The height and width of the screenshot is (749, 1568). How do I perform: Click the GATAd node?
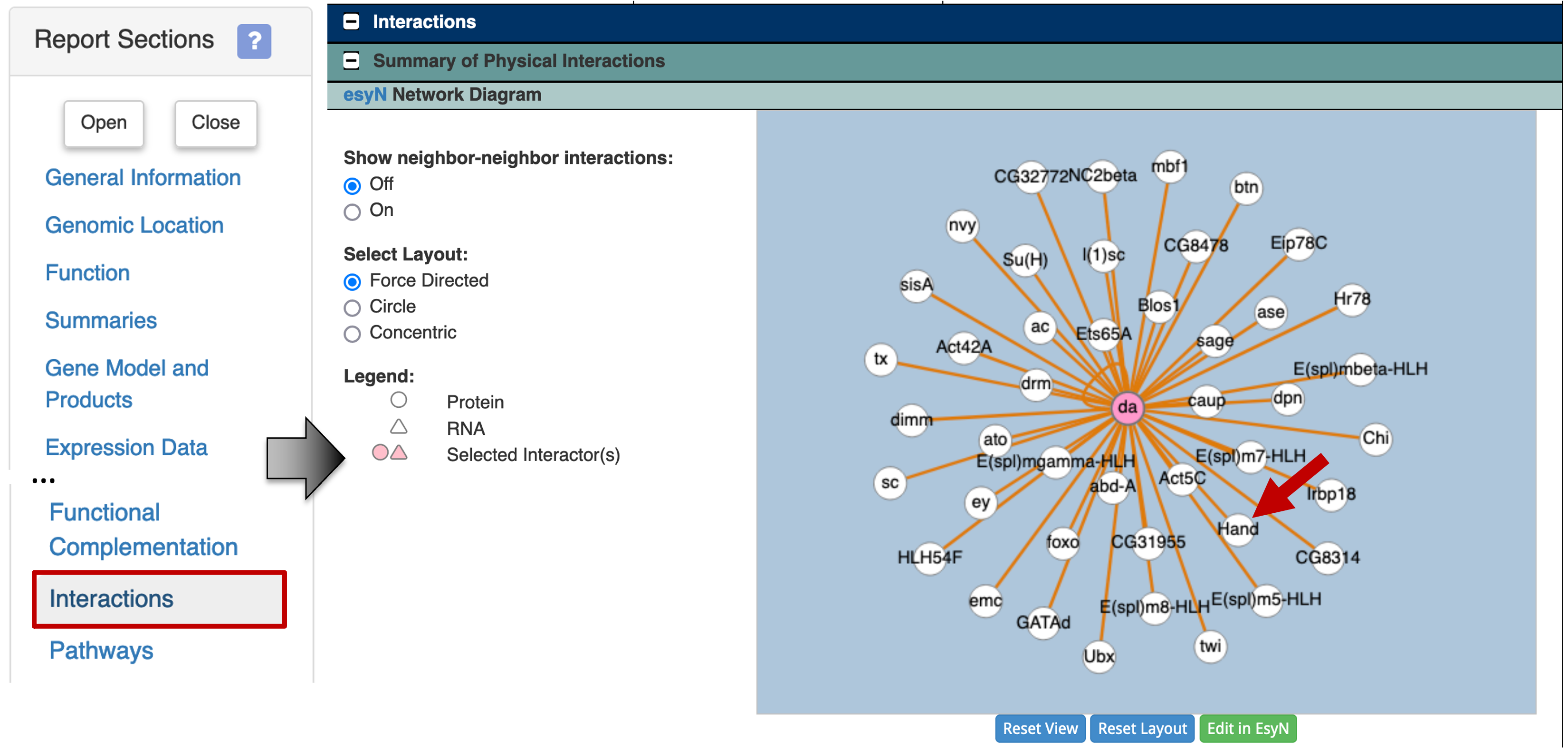[1043, 622]
